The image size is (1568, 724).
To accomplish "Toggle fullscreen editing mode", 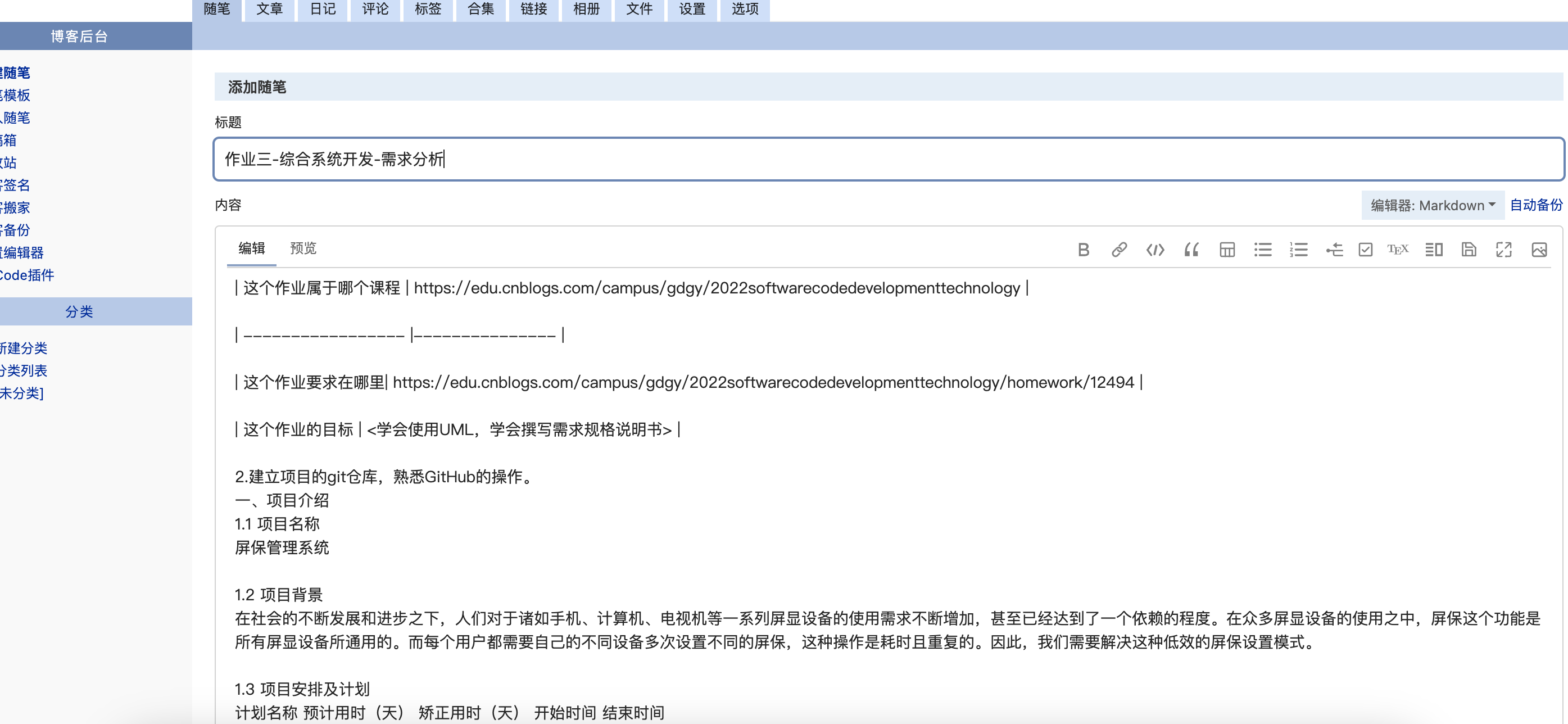I will point(1503,250).
